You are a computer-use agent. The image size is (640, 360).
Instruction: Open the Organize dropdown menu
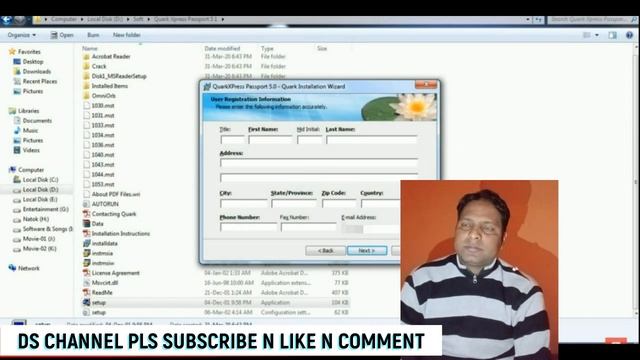22,35
